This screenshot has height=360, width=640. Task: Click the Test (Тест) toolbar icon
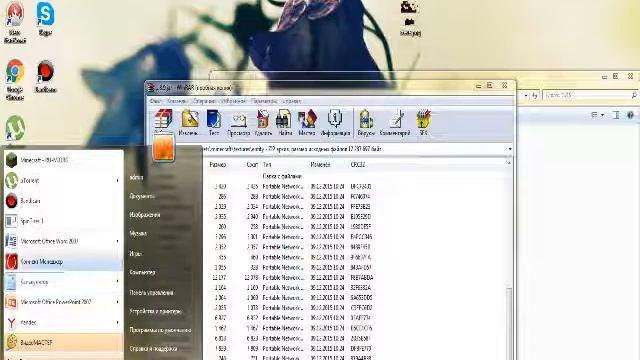coord(213,122)
